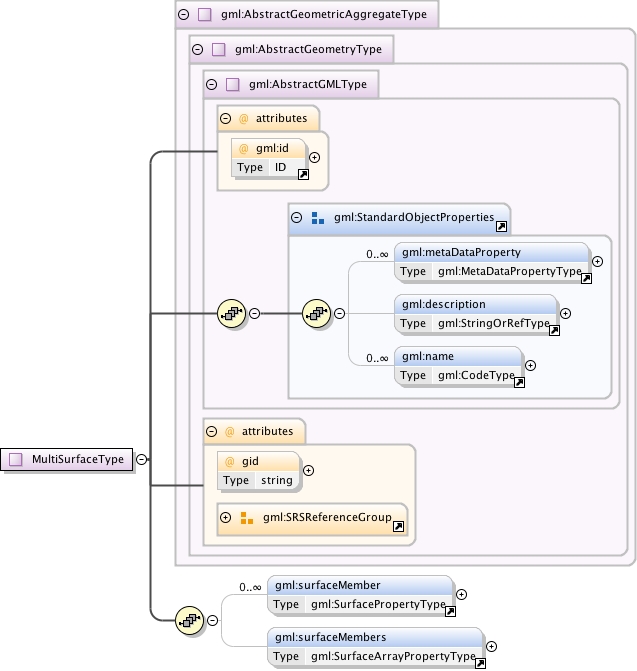Screen dimensions: 637x671
Task: Collapse the gml:AbstractGeometryType container
Action: tap(197, 49)
